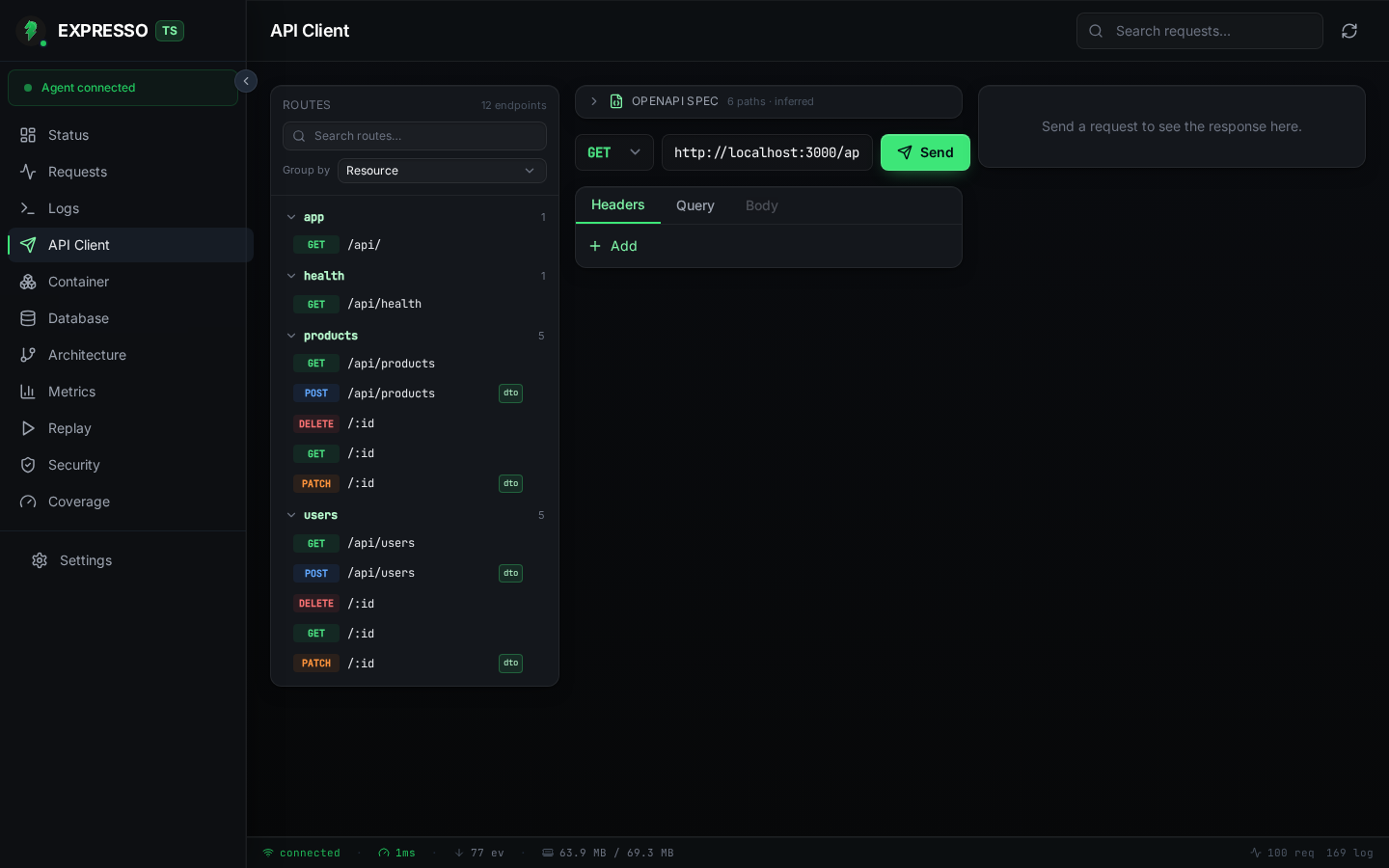Image resolution: width=1389 pixels, height=868 pixels.
Task: Click the dto badge on users PATCH /:id
Action: tap(510, 663)
